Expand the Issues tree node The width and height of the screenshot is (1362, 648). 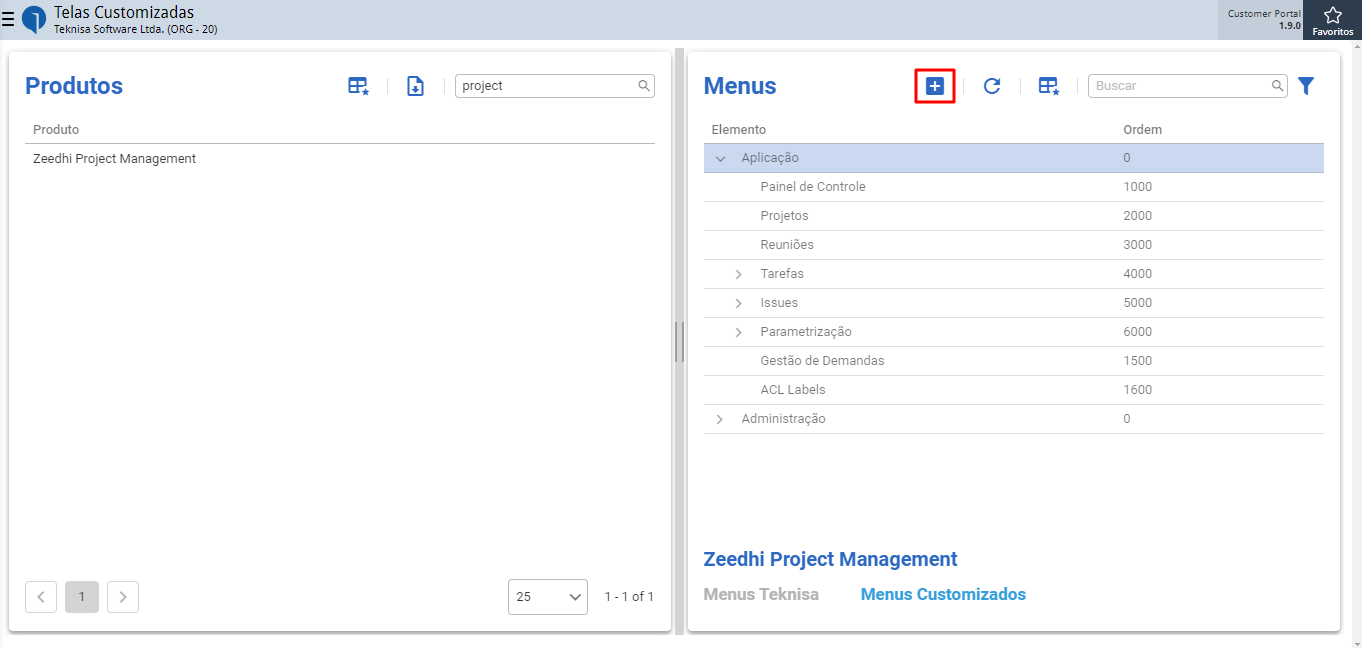739,303
